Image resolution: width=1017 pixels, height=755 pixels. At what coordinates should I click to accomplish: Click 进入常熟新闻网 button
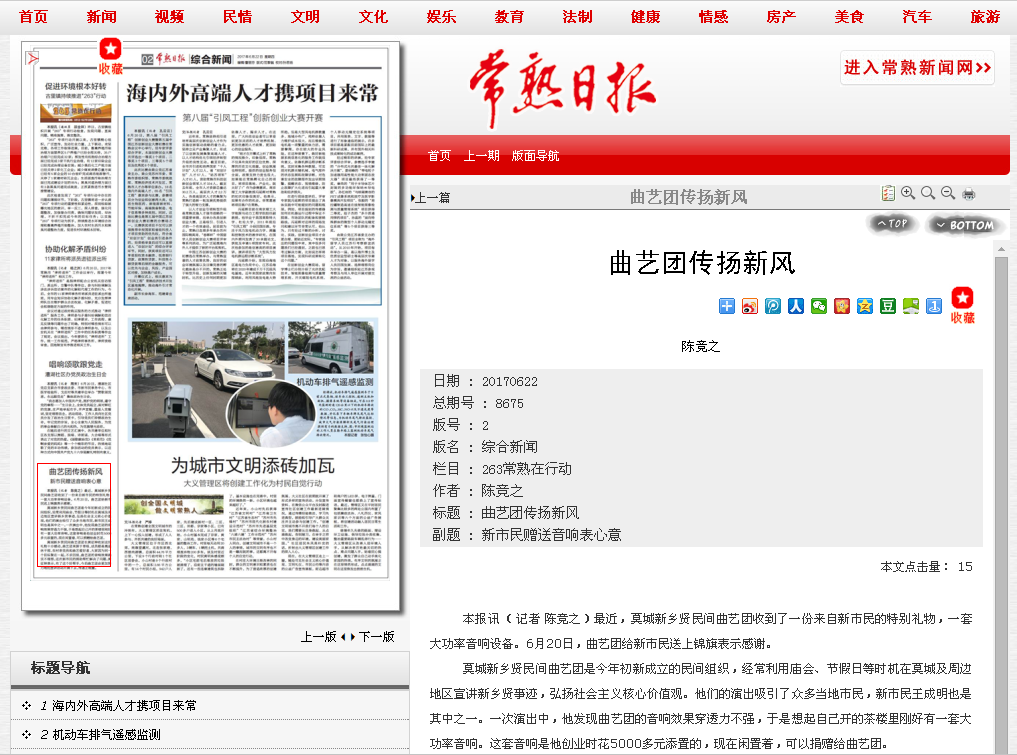click(x=917, y=67)
